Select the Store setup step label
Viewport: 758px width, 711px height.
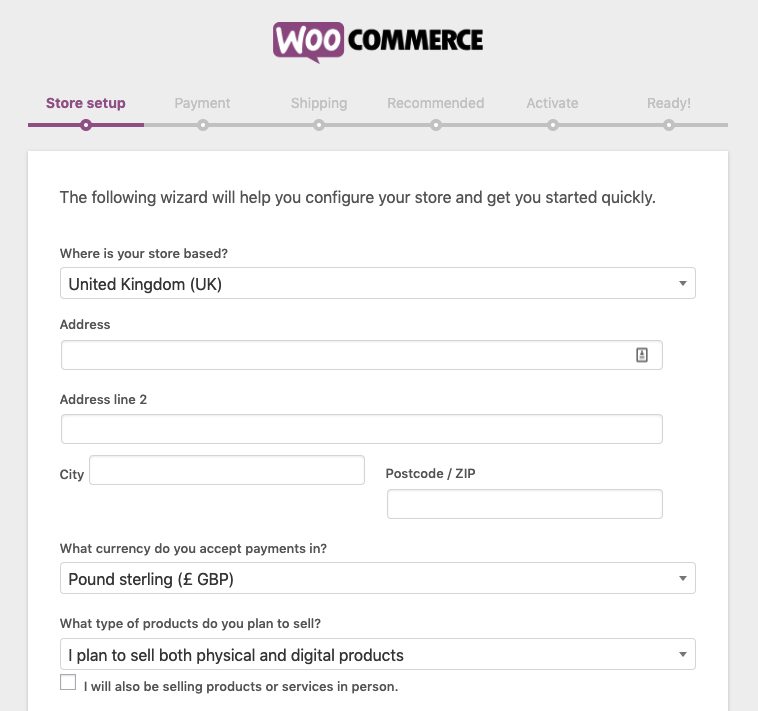(86, 103)
